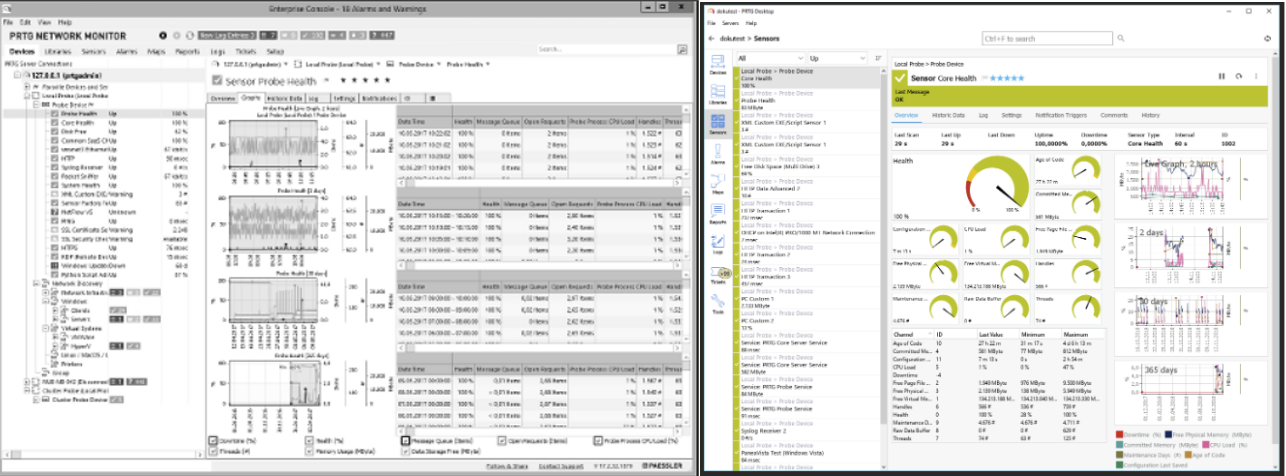Viewport: 1286px width, 476px height.
Task: Click the black circle icon in Enterprise Console header
Action: click(x=163, y=35)
